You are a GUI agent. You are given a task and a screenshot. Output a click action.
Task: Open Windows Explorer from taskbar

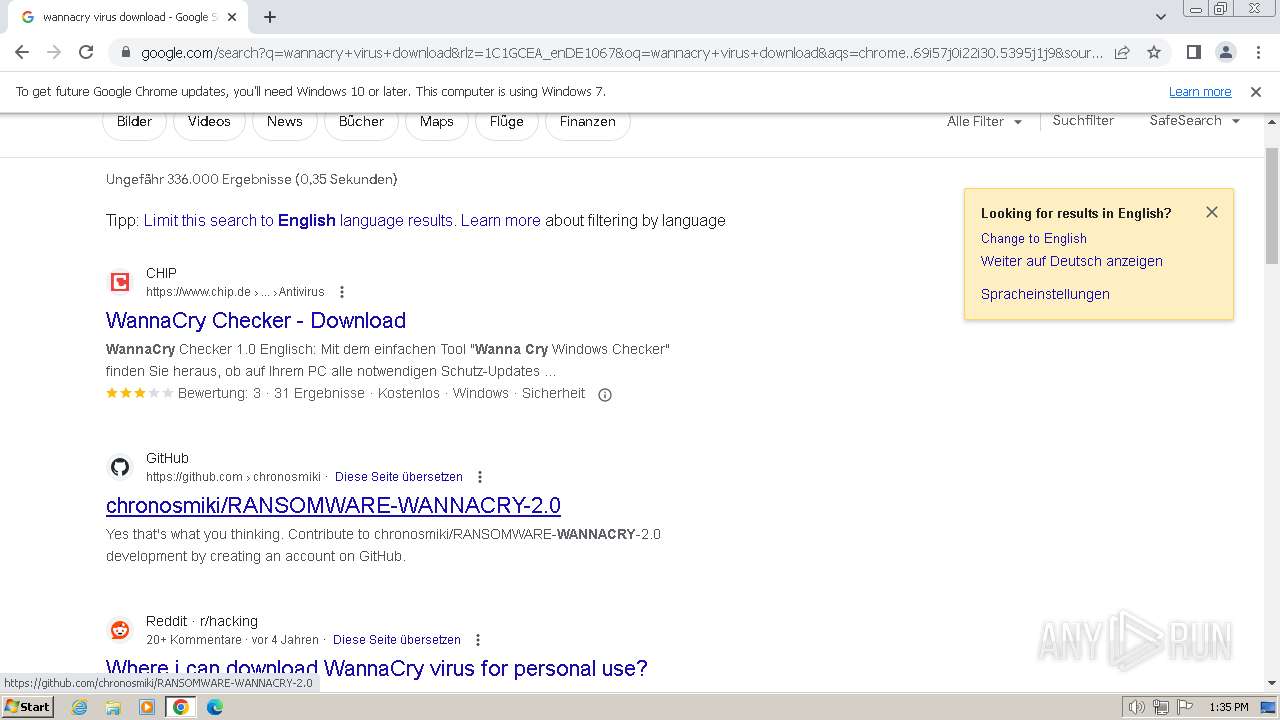113,707
